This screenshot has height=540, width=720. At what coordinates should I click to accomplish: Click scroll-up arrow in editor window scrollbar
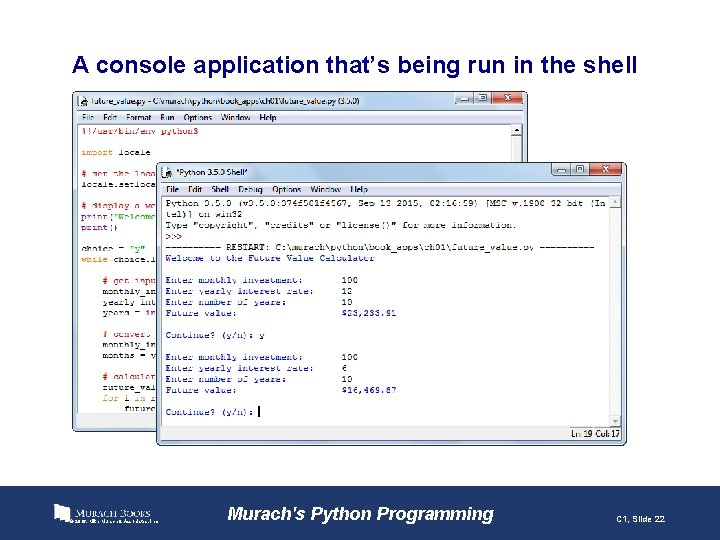(517, 130)
